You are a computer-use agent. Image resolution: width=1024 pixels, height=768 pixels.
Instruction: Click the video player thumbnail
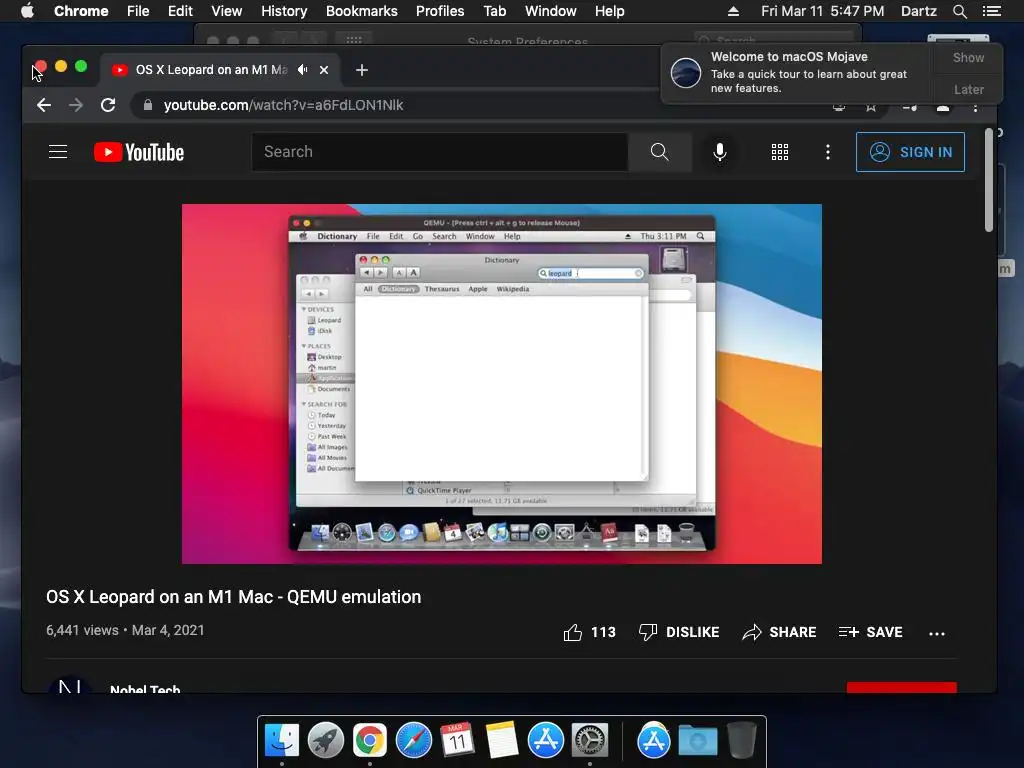[502, 384]
